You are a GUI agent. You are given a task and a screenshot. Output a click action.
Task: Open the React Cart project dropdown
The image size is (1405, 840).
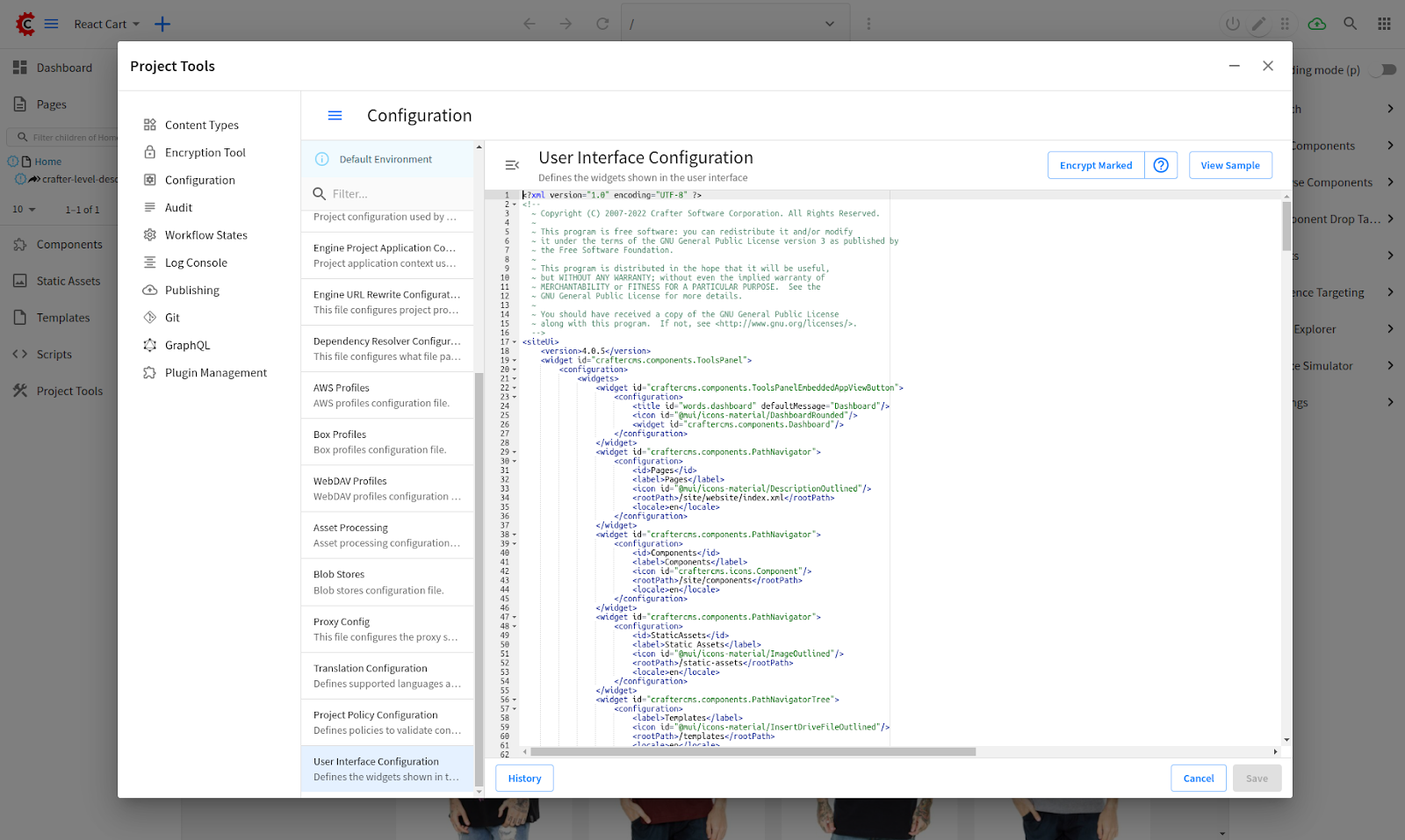(107, 24)
